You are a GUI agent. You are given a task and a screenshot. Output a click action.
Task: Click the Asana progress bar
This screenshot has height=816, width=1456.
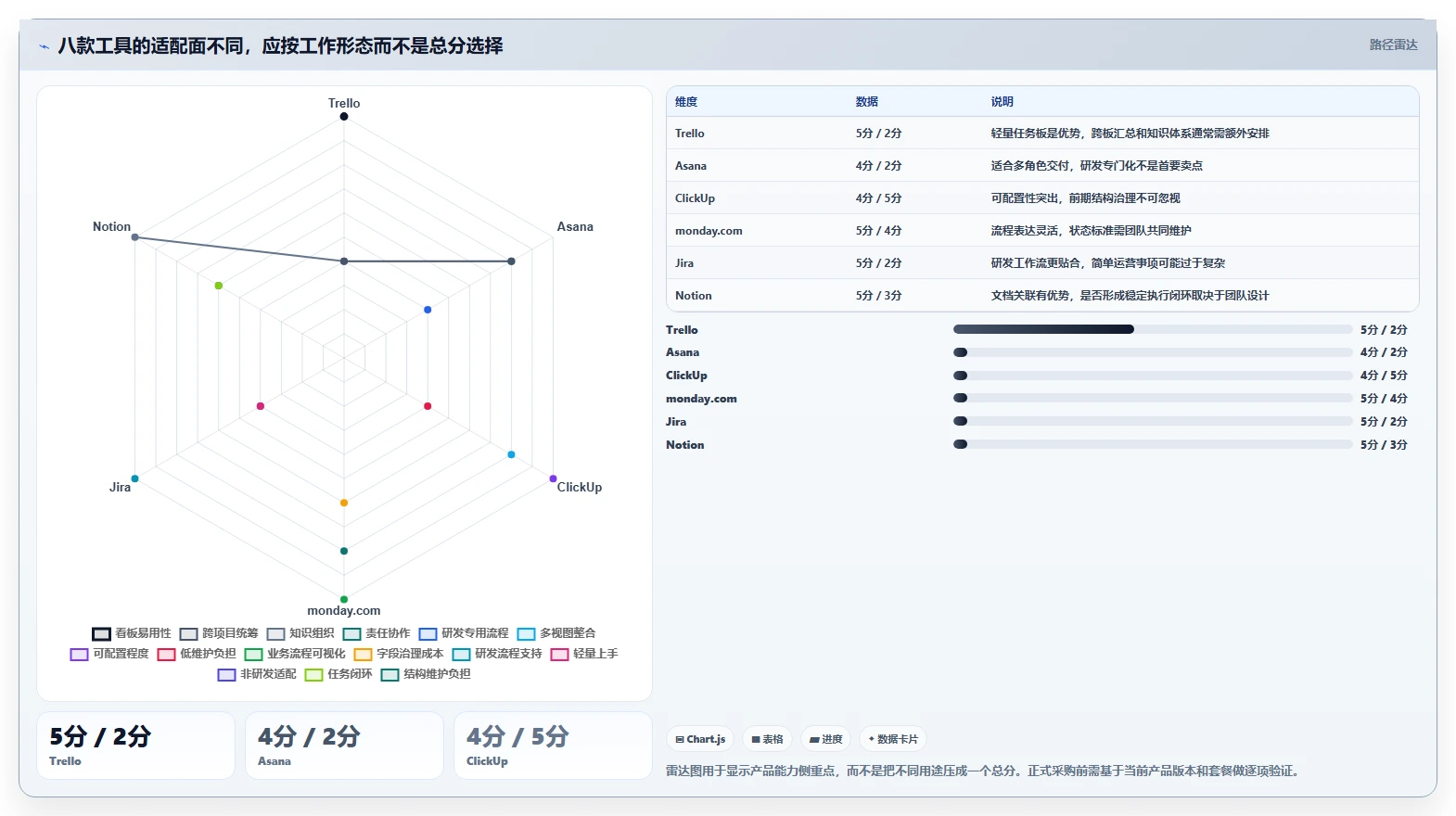point(1153,352)
